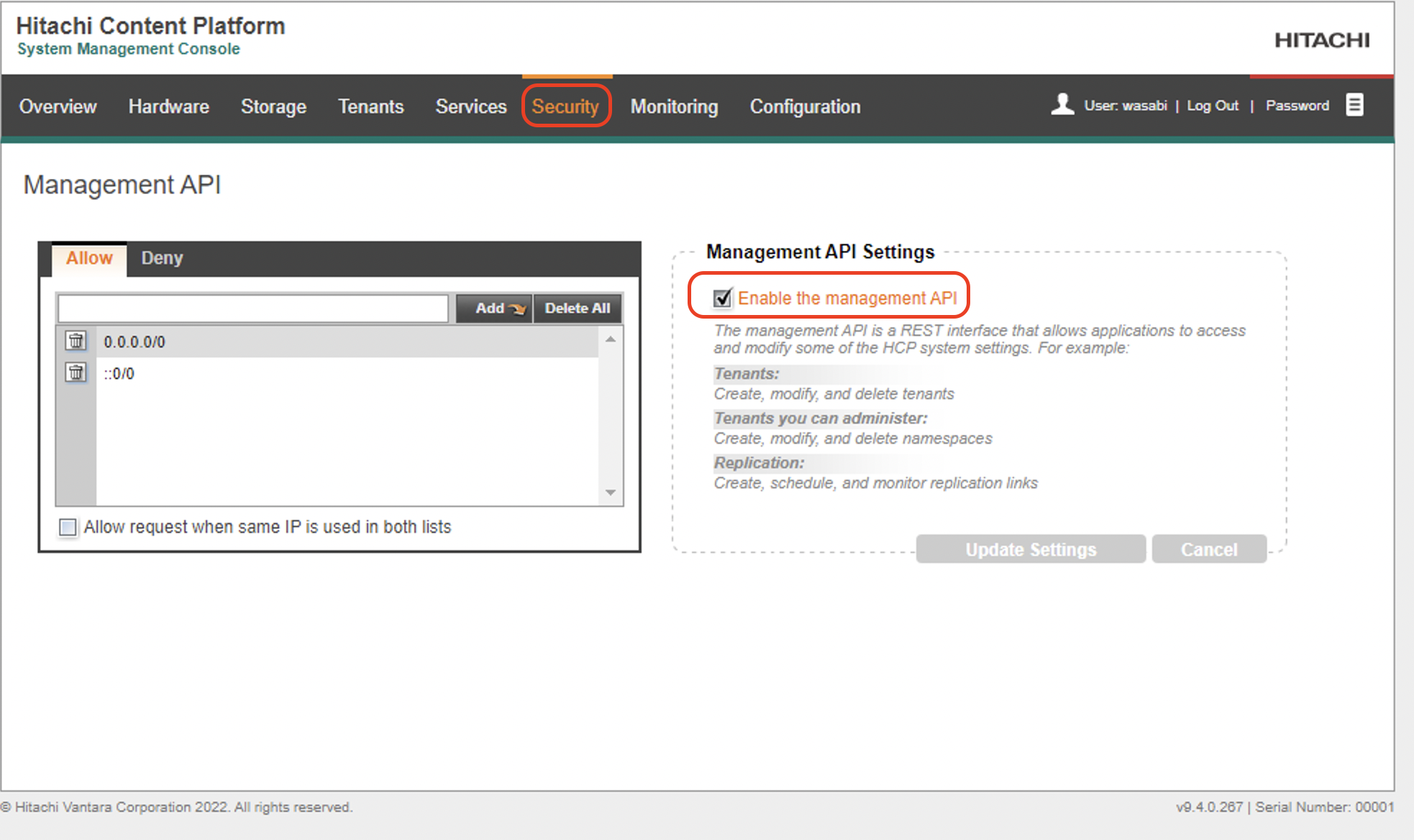Click the version v9.4.0.267 footer text
The width and height of the screenshot is (1414, 840).
[1210, 807]
